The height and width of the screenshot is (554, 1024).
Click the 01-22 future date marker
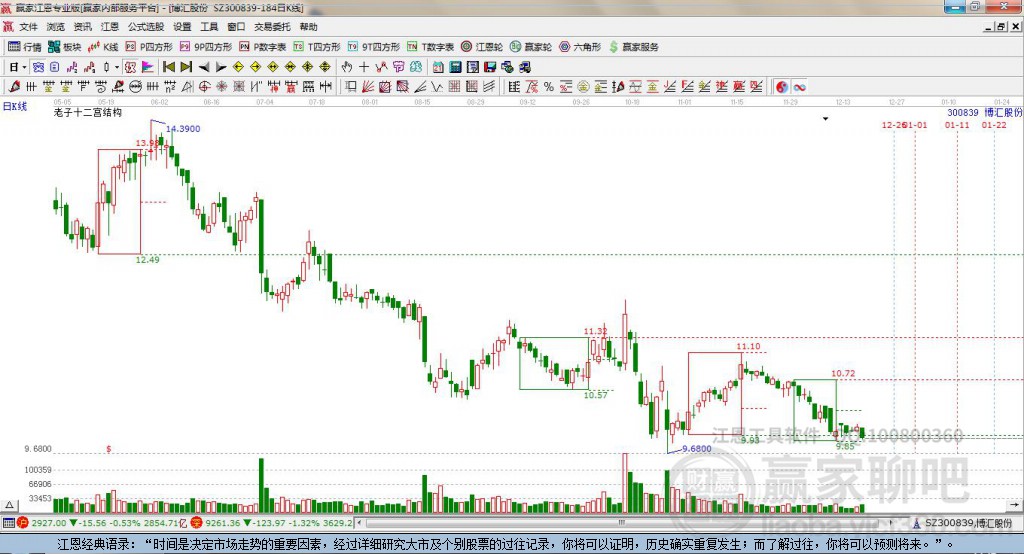[x=994, y=125]
